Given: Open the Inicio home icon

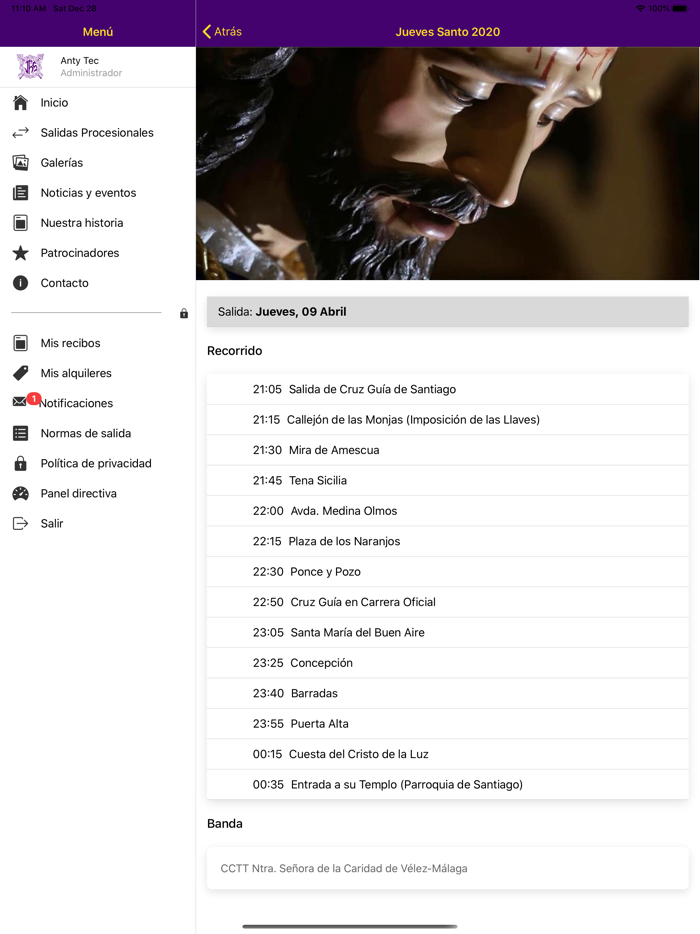Looking at the screenshot, I should pyautogui.click(x=20, y=102).
